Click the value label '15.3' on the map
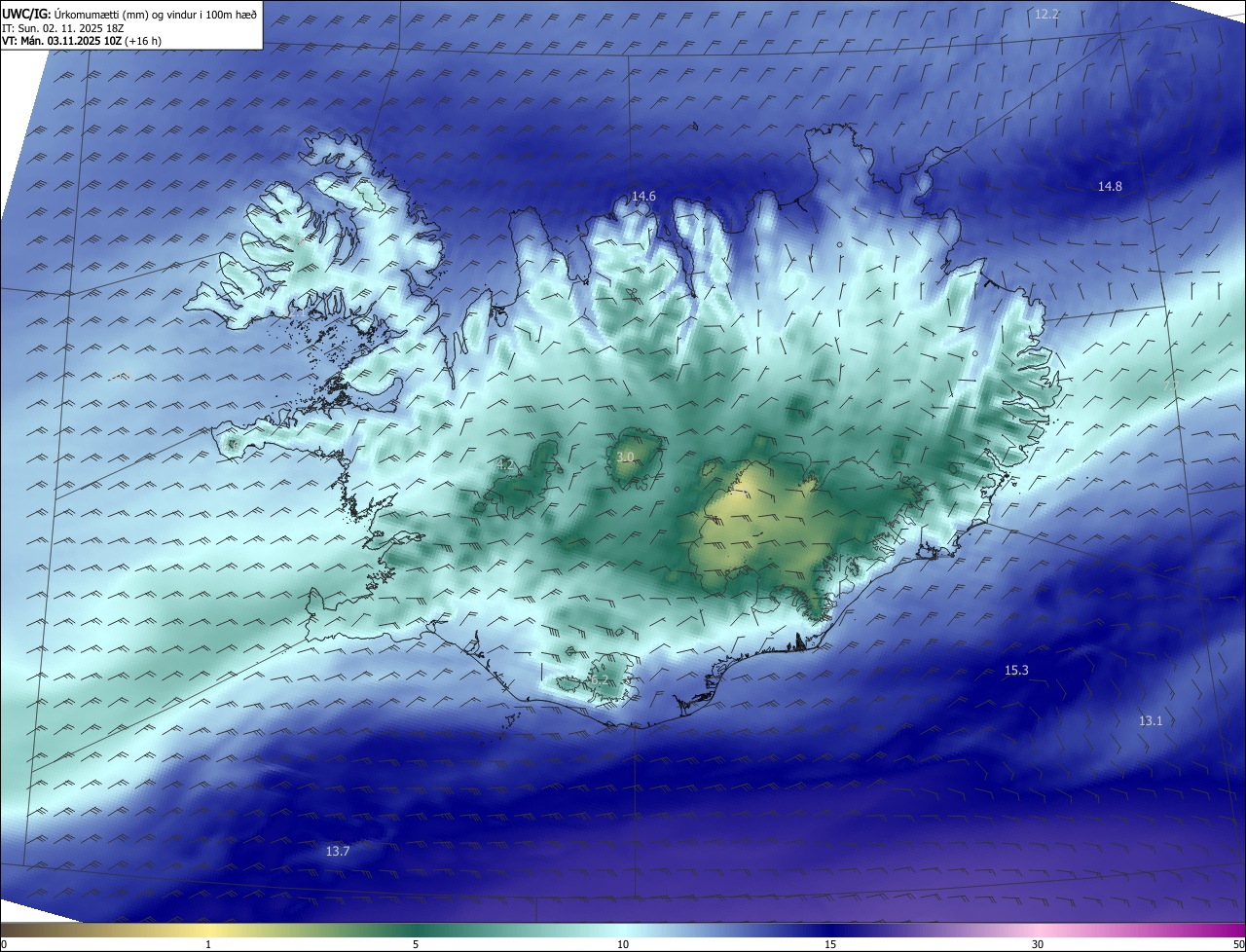Image resolution: width=1246 pixels, height=952 pixels. 1016,670
